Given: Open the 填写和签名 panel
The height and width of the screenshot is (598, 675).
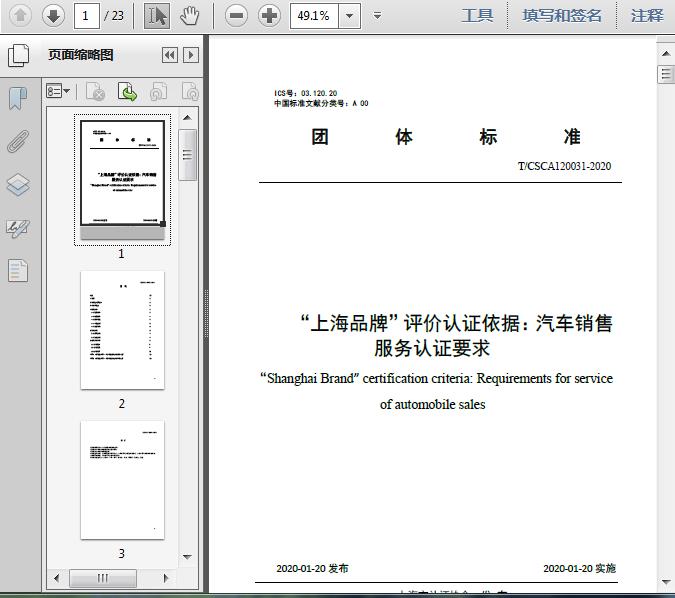Looking at the screenshot, I should pyautogui.click(x=562, y=16).
